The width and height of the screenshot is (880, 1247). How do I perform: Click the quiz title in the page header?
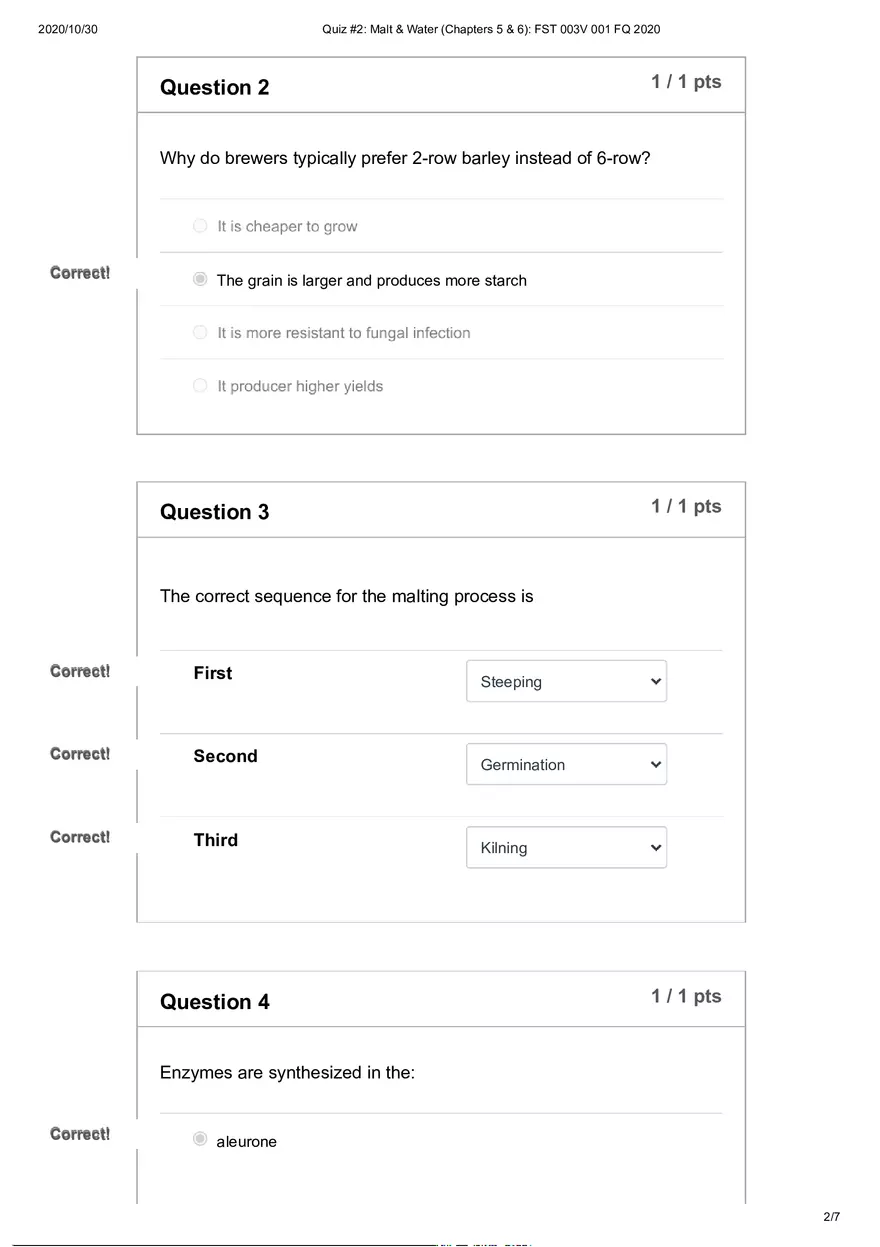pyautogui.click(x=491, y=29)
